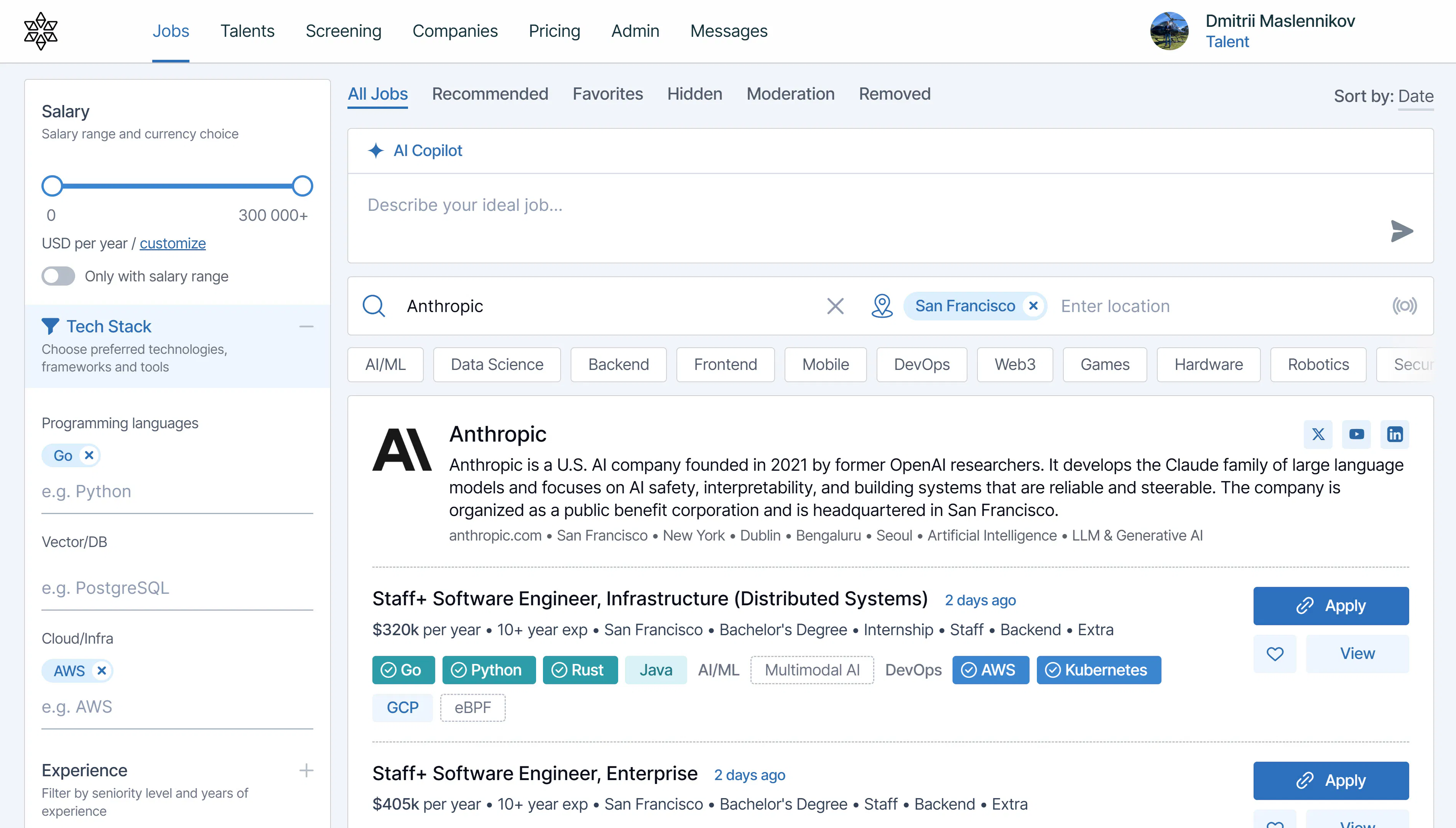Filter by the Frontend category chip
This screenshot has width=1456, height=828.
coord(725,365)
